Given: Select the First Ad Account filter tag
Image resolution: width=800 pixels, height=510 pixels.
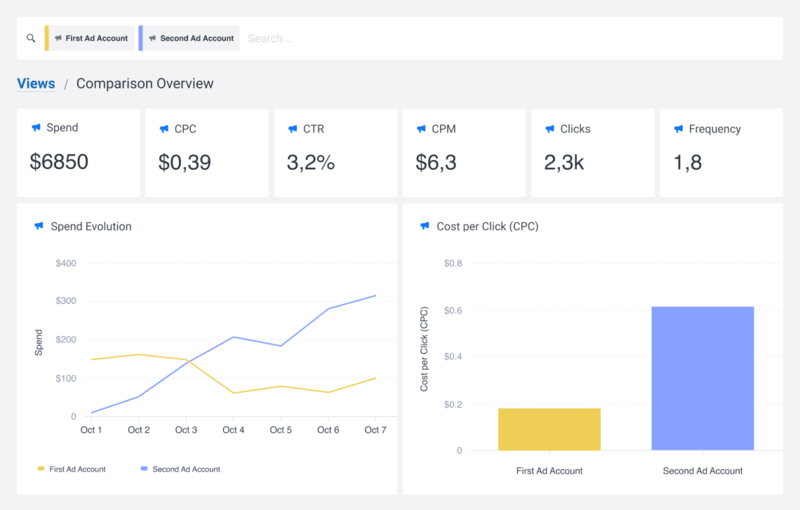Looking at the screenshot, I should 91,39.
